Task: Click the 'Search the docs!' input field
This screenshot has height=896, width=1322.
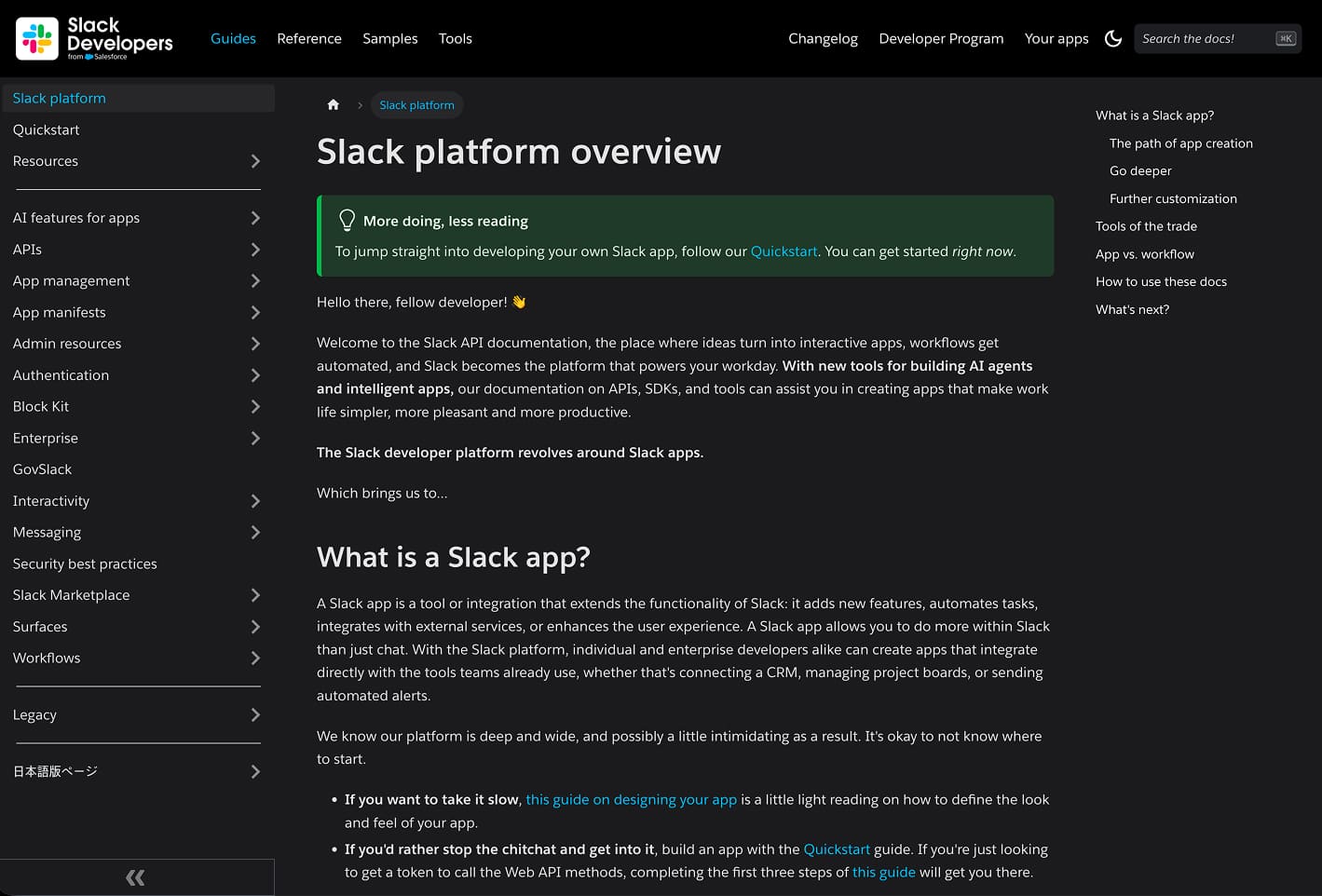Action: pyautogui.click(x=1202, y=38)
